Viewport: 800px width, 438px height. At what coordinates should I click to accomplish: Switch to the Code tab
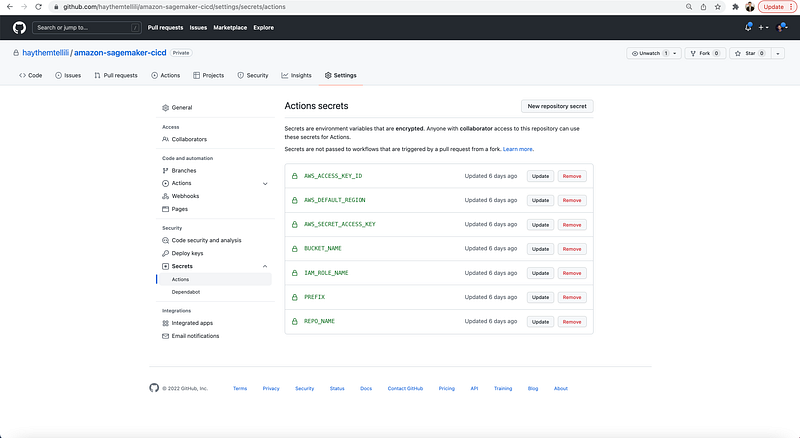click(31, 75)
